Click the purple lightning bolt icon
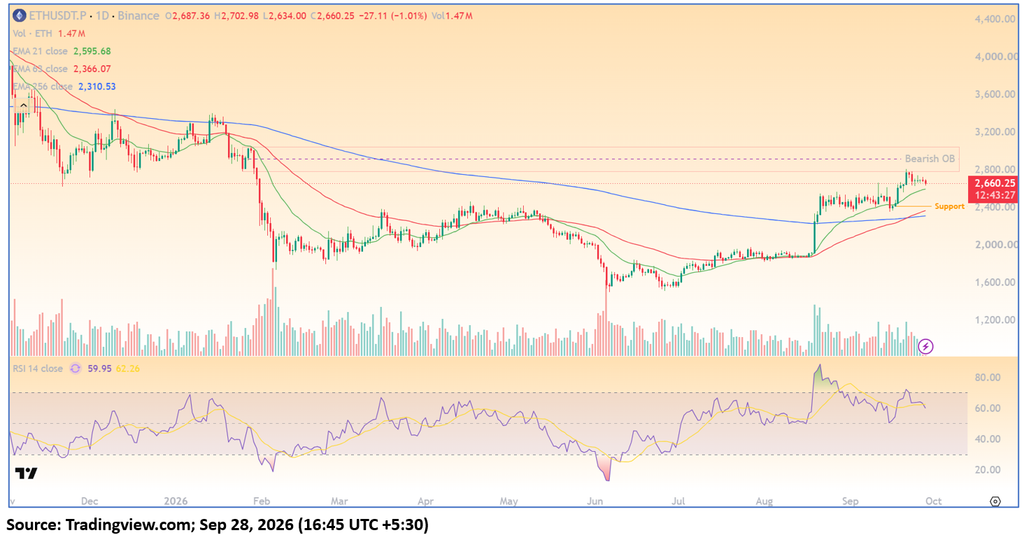1024x535 pixels. click(x=925, y=346)
